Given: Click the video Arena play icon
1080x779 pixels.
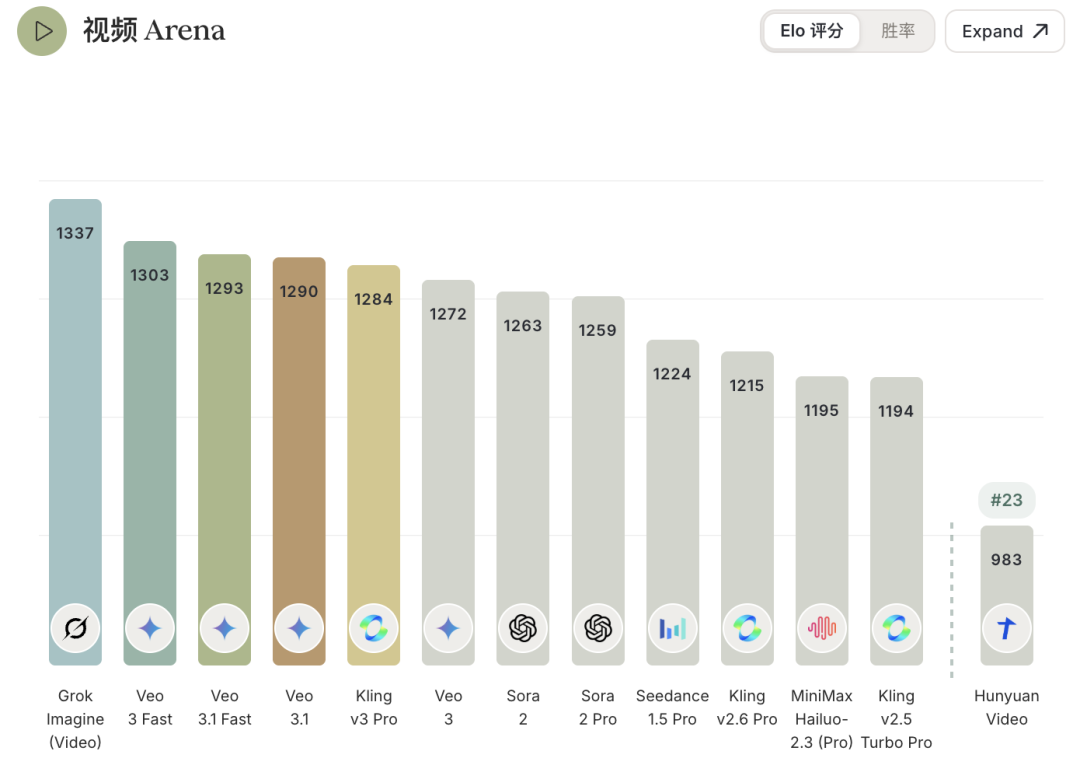Looking at the screenshot, I should (42, 31).
